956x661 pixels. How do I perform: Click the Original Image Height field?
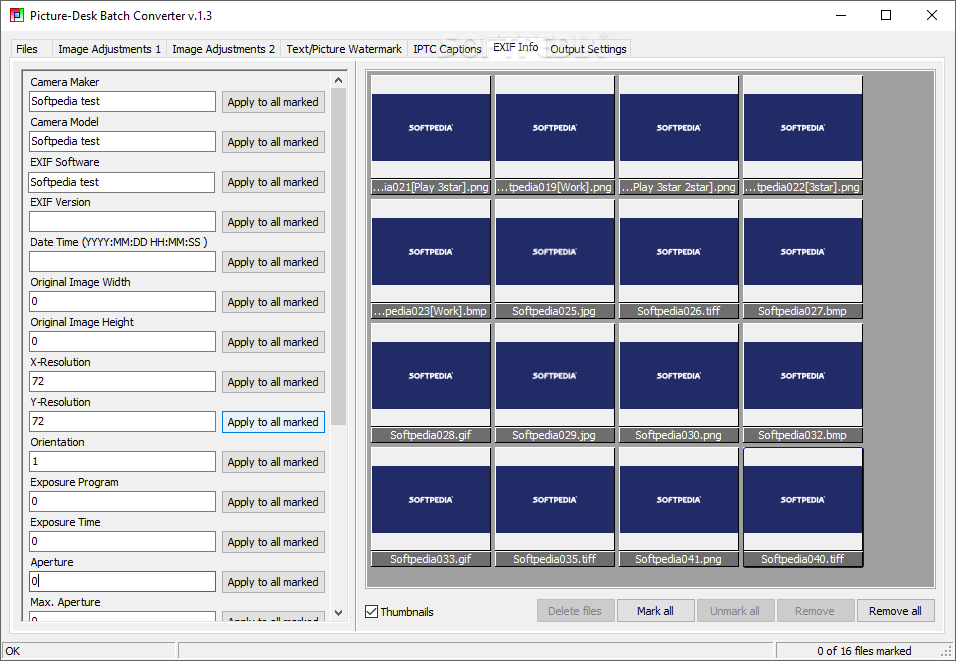[122, 341]
